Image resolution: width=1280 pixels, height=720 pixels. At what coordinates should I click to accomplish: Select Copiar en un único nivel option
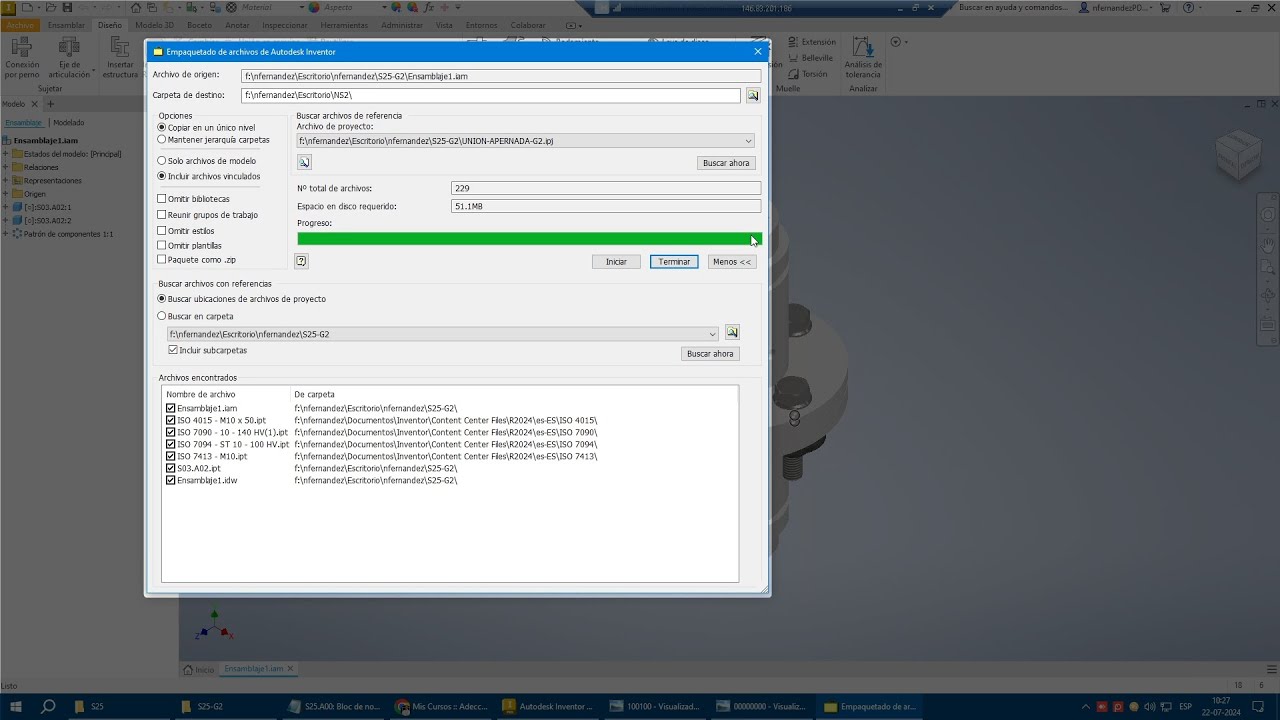point(162,128)
